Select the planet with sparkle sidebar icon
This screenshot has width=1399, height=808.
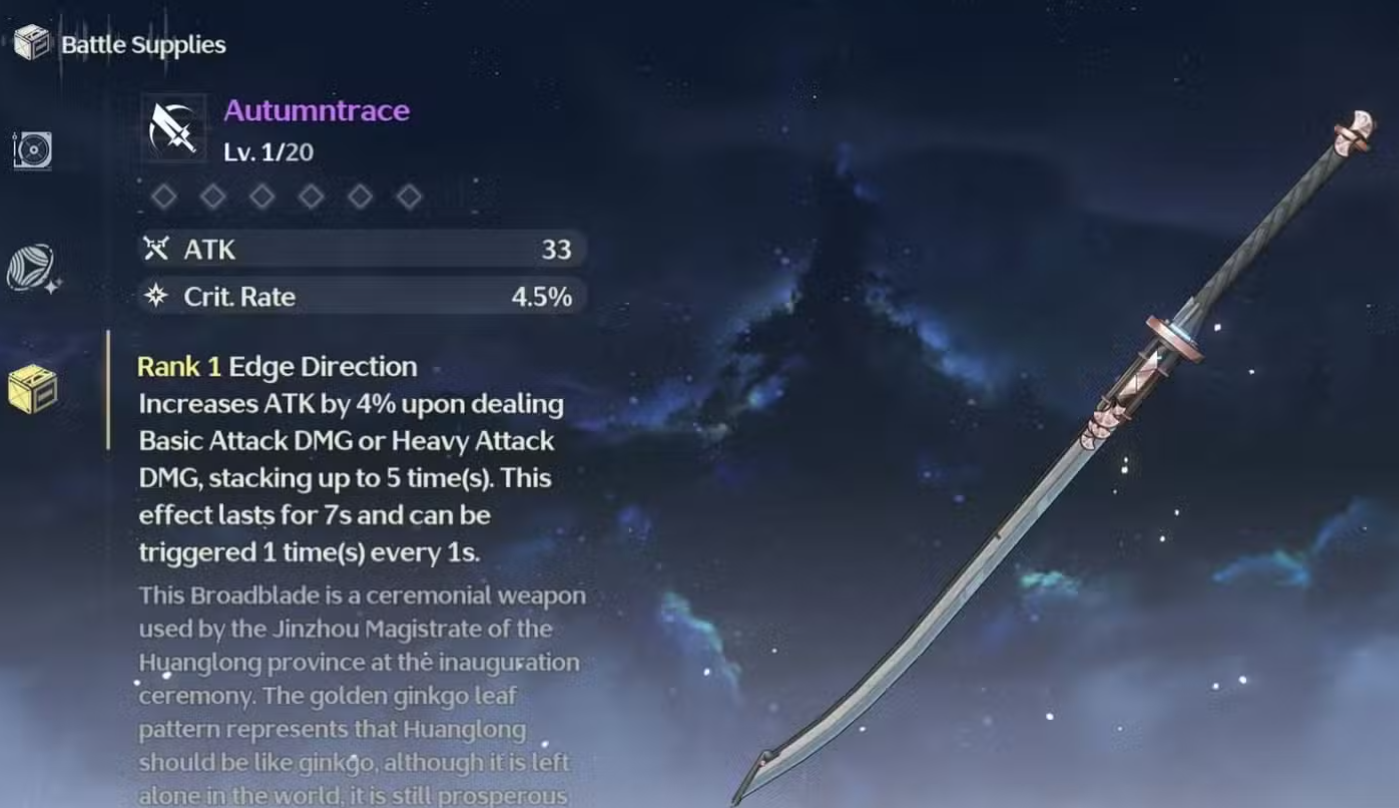tap(33, 268)
